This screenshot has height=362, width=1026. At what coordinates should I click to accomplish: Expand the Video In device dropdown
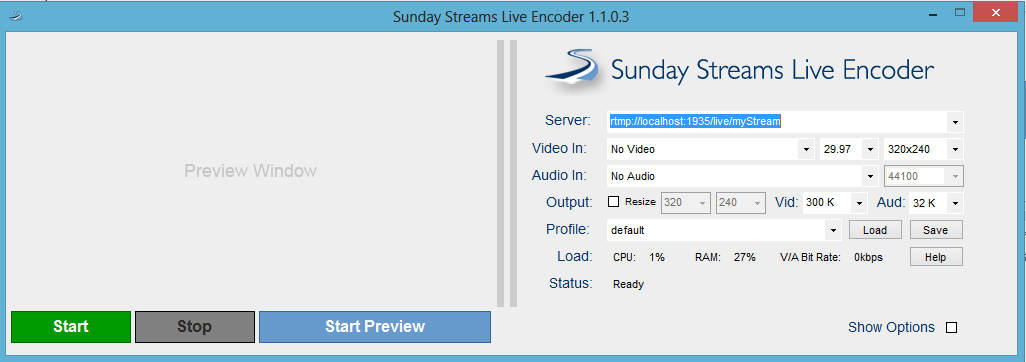click(x=806, y=149)
